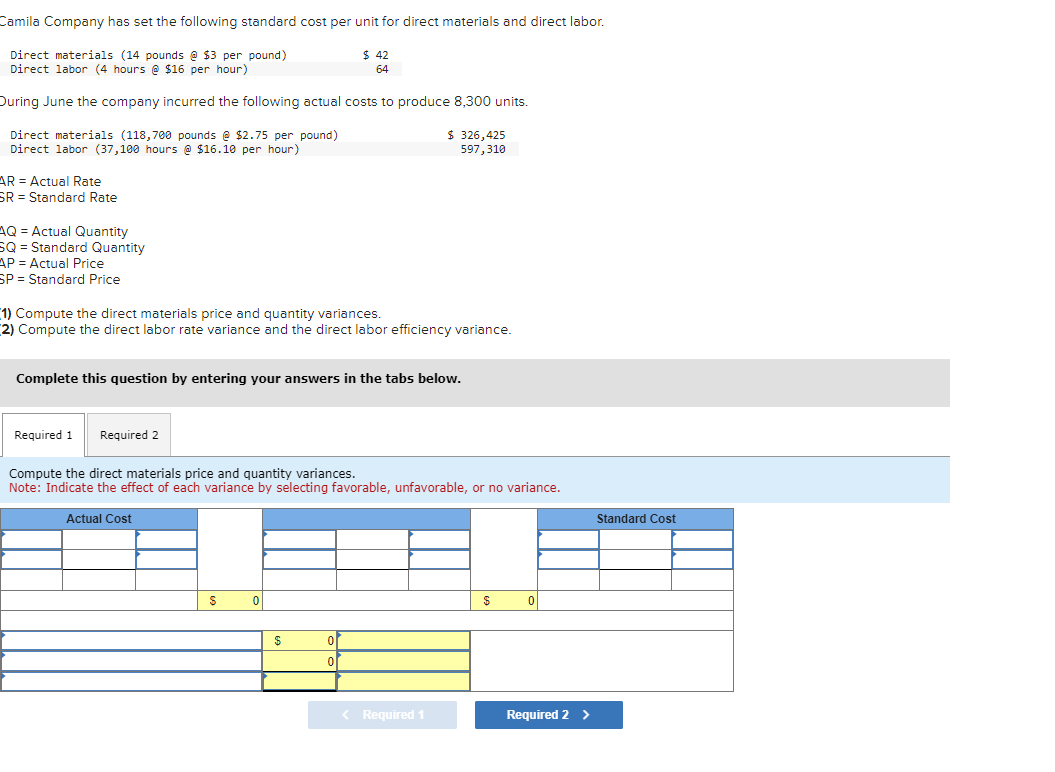Open second-row left dropdown under Actual Cost
The height and width of the screenshot is (772, 1055).
click(32, 559)
